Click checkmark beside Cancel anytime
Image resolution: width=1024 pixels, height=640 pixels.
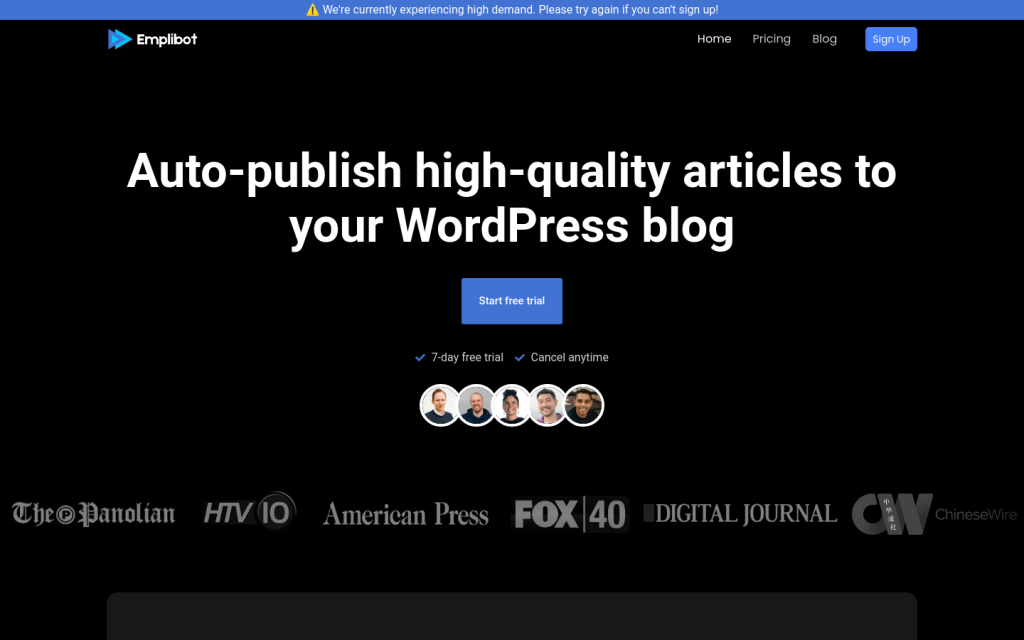click(520, 358)
